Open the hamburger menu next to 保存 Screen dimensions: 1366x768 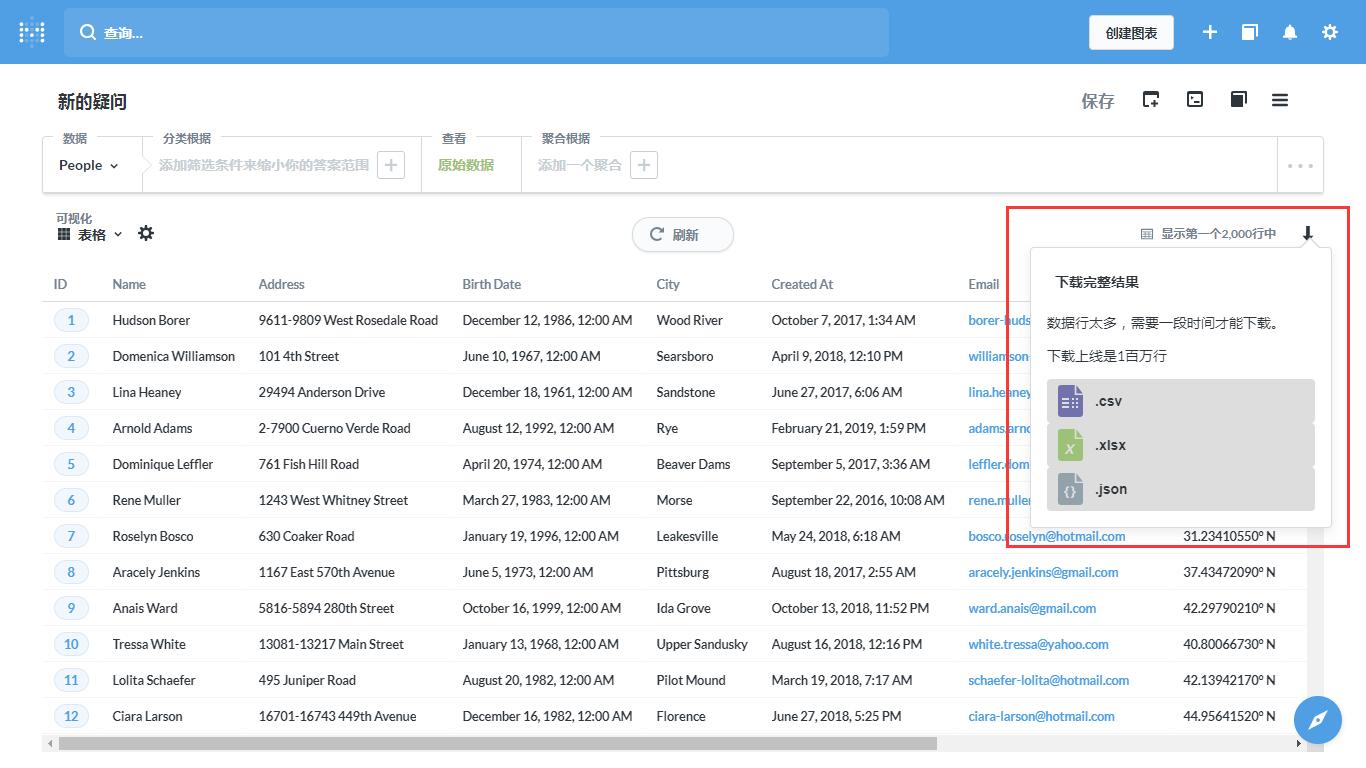coord(1280,99)
